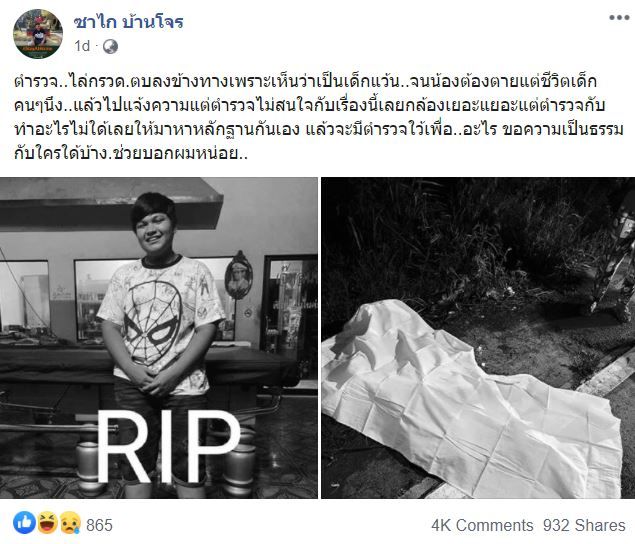
Task: Open the 4K Comments link
Action: pyautogui.click(x=482, y=525)
